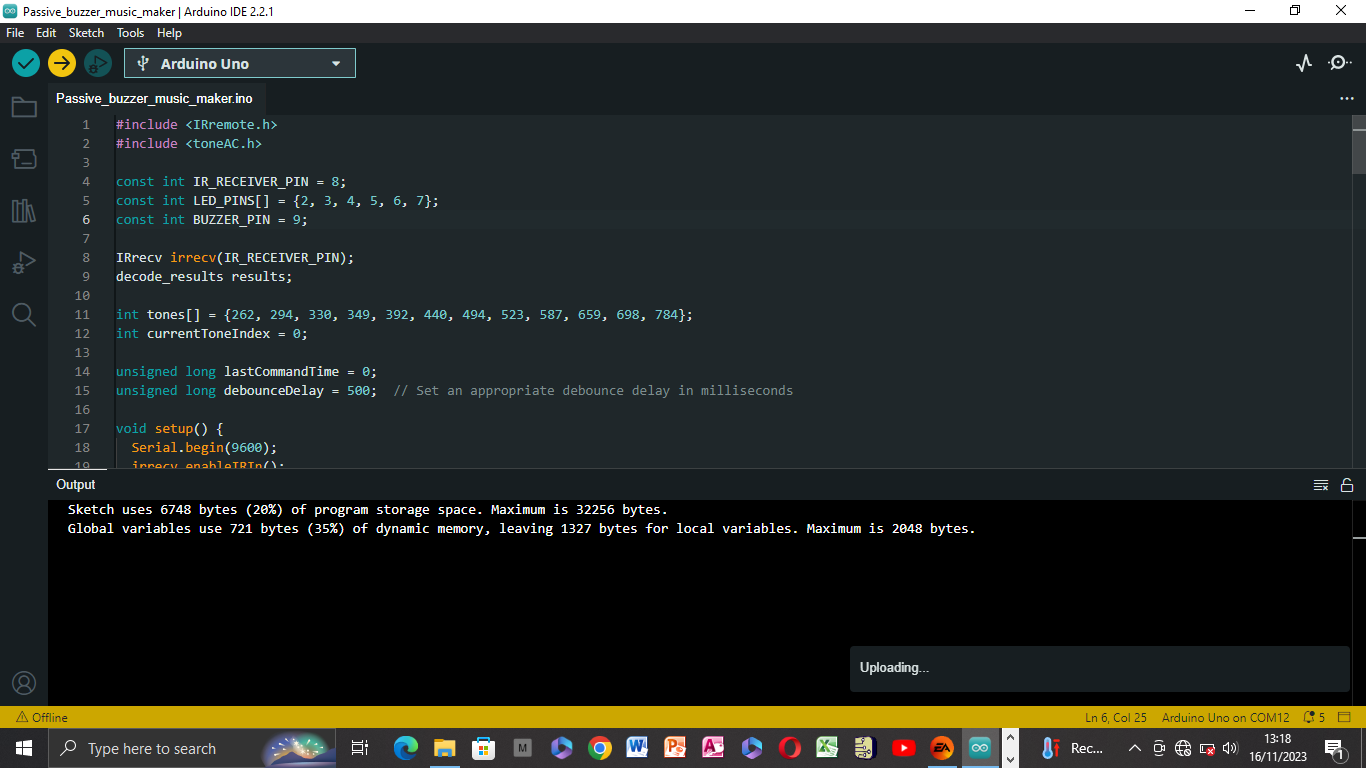This screenshot has height=768, width=1366.
Task: Open the Boards Manager panel
Action: (x=24, y=159)
